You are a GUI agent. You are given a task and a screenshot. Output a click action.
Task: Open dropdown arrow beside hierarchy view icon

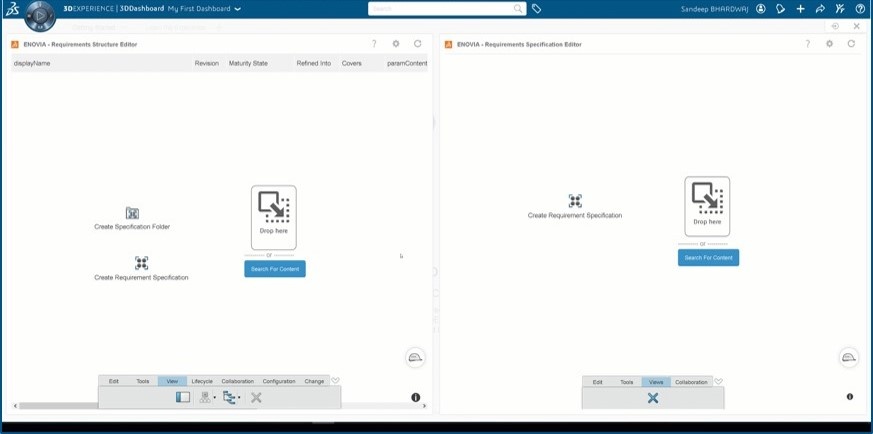pyautogui.click(x=214, y=398)
